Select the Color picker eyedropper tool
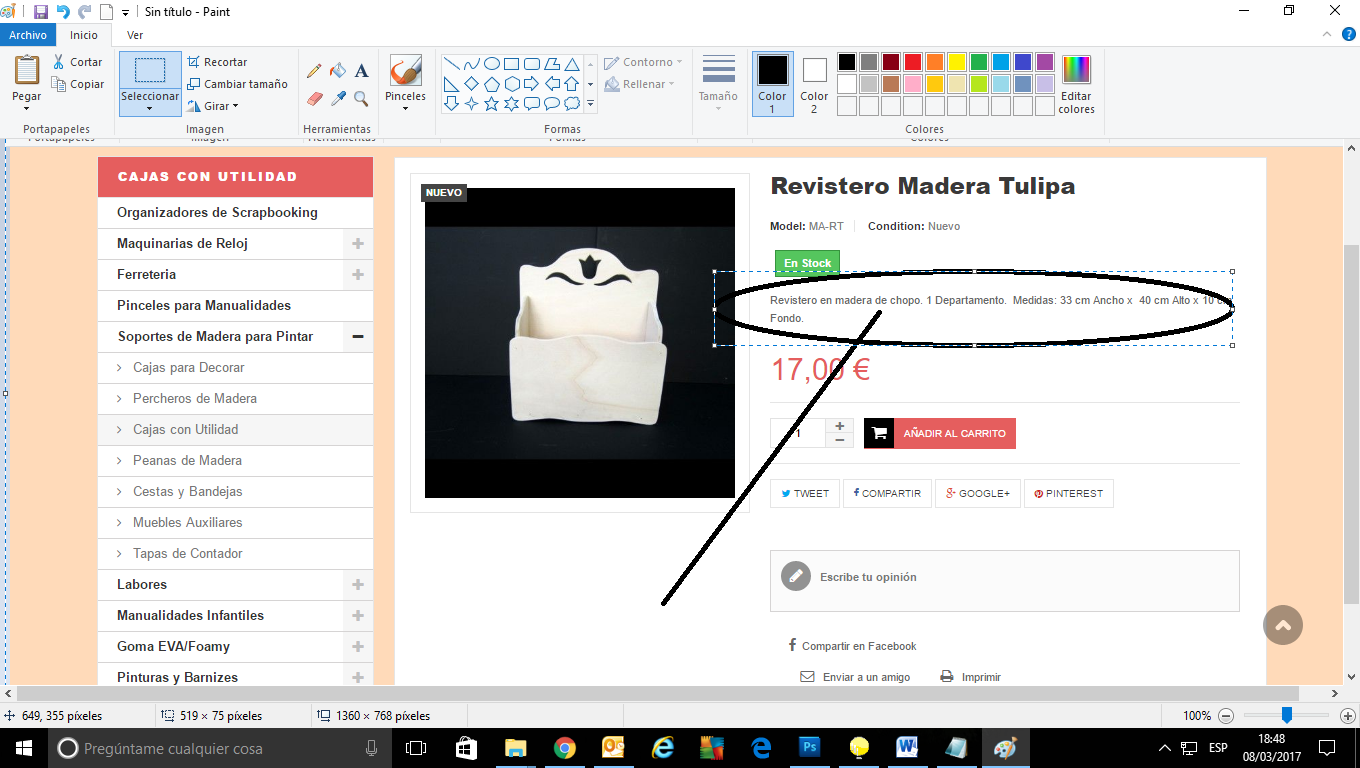This screenshot has width=1360, height=768. point(338,99)
